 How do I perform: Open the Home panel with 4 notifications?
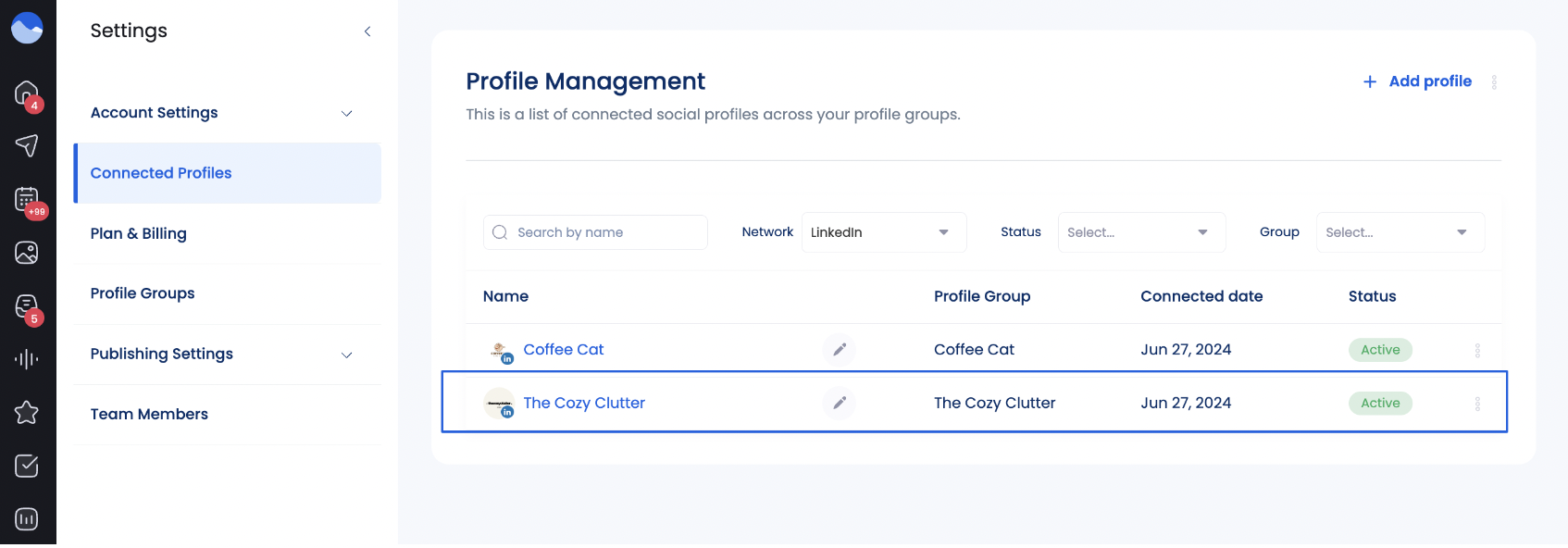click(x=27, y=93)
